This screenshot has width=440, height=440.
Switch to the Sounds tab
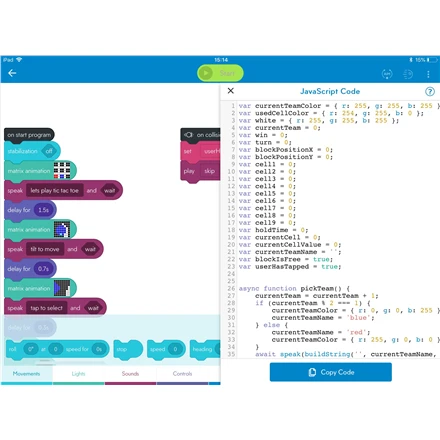point(130,374)
